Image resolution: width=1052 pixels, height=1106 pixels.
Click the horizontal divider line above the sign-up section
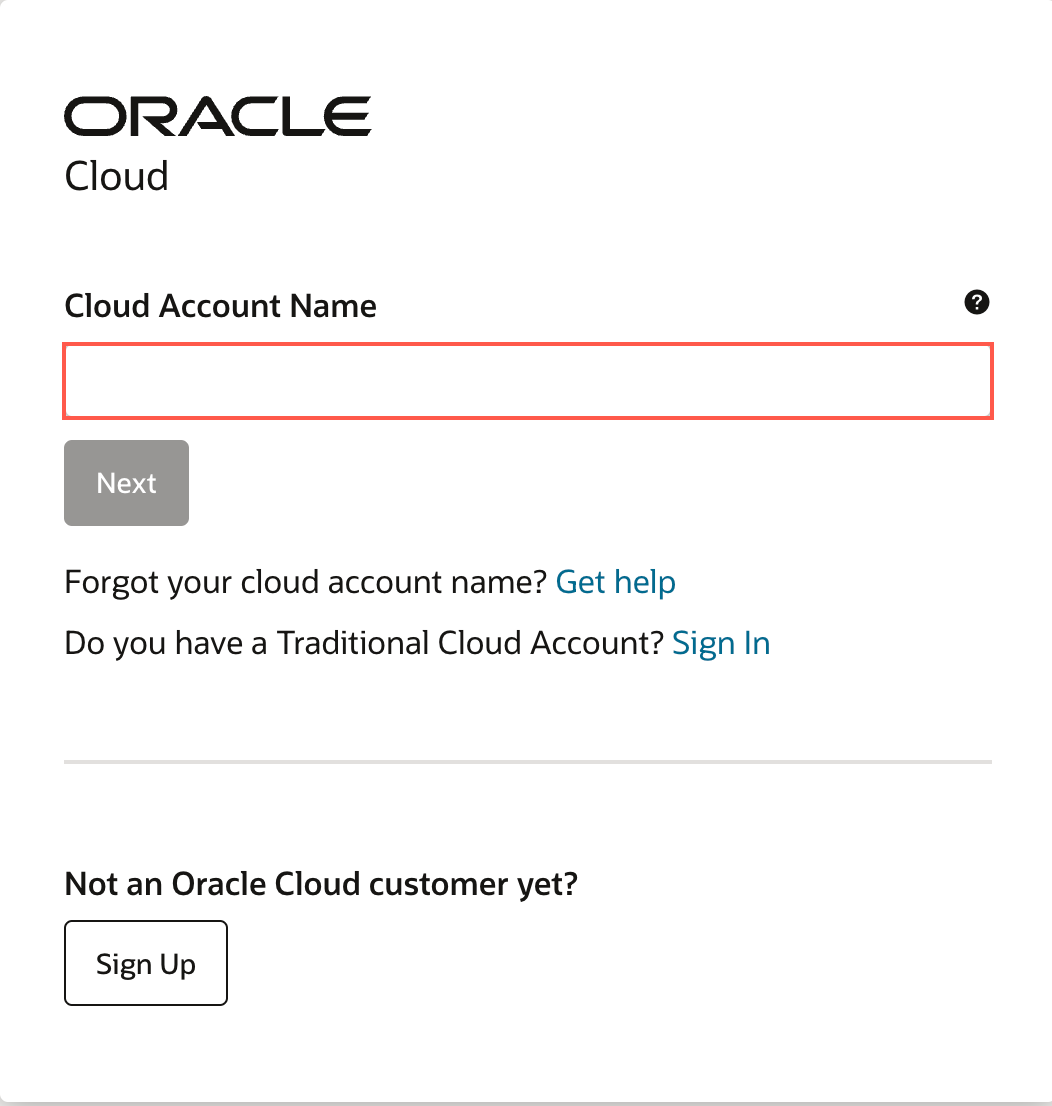[x=528, y=762]
